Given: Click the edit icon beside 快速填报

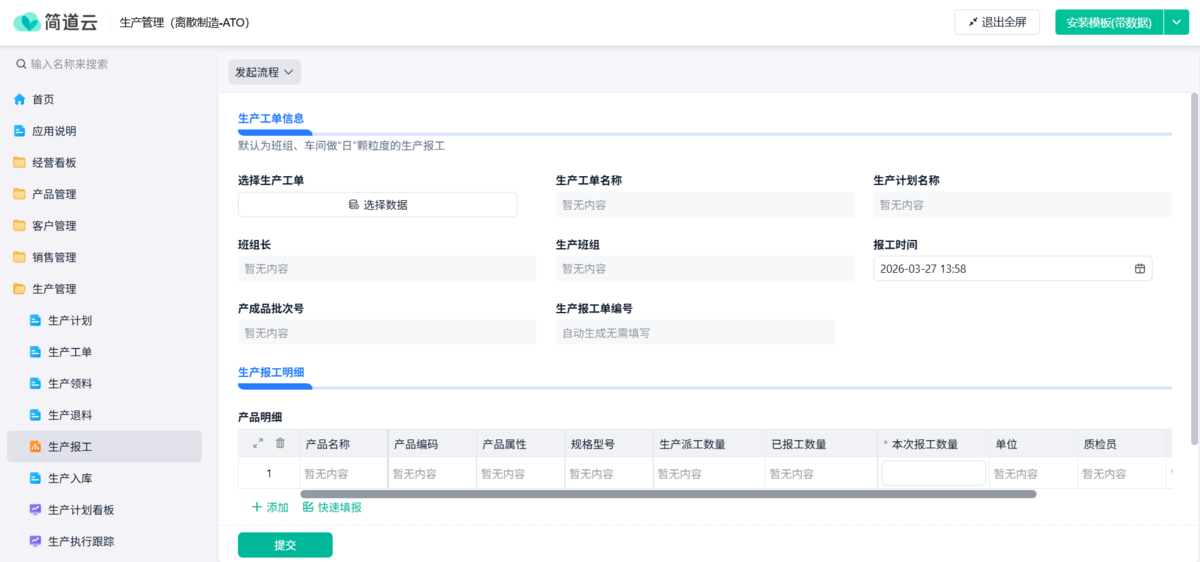Looking at the screenshot, I should [308, 507].
